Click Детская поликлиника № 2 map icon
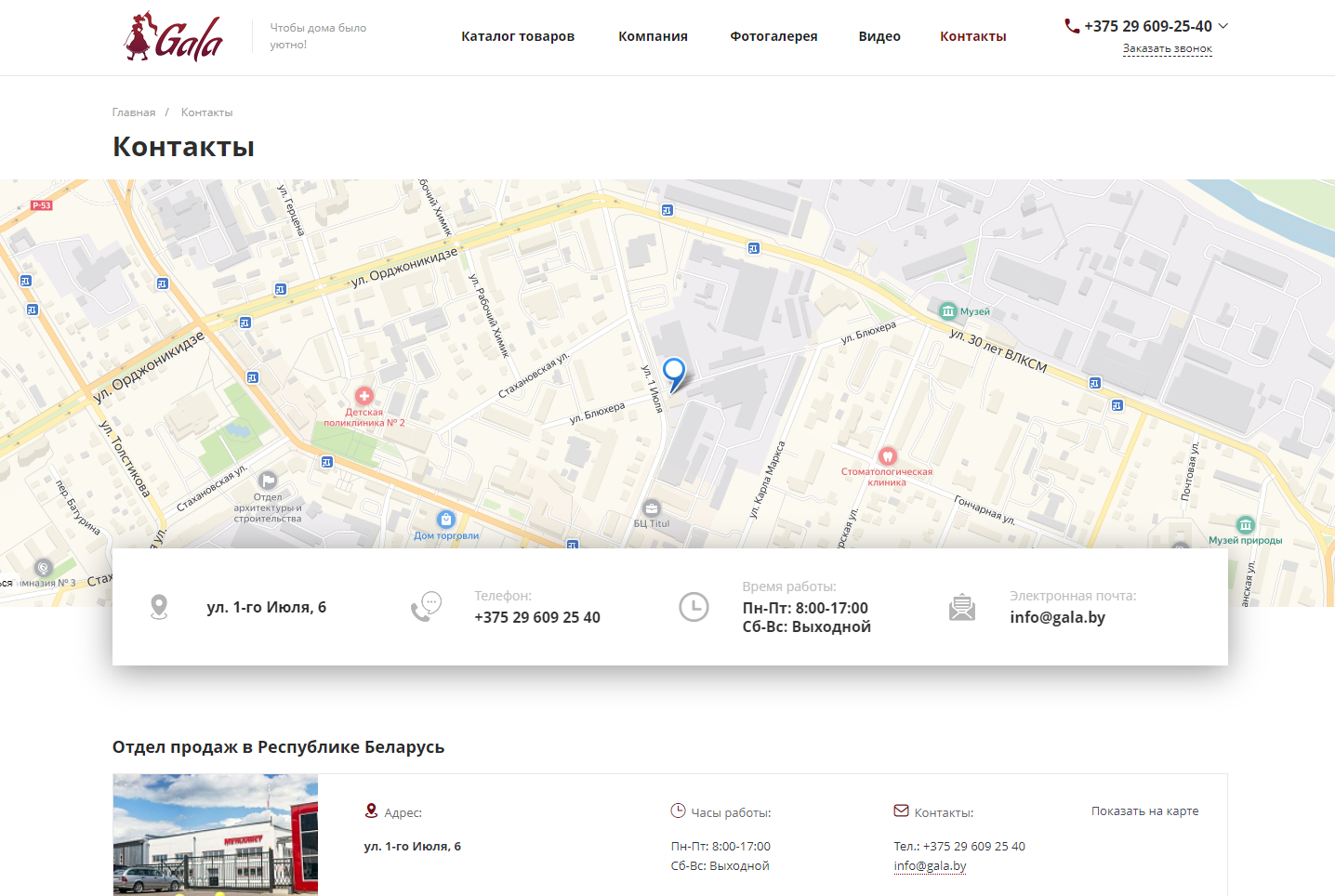 [364, 396]
